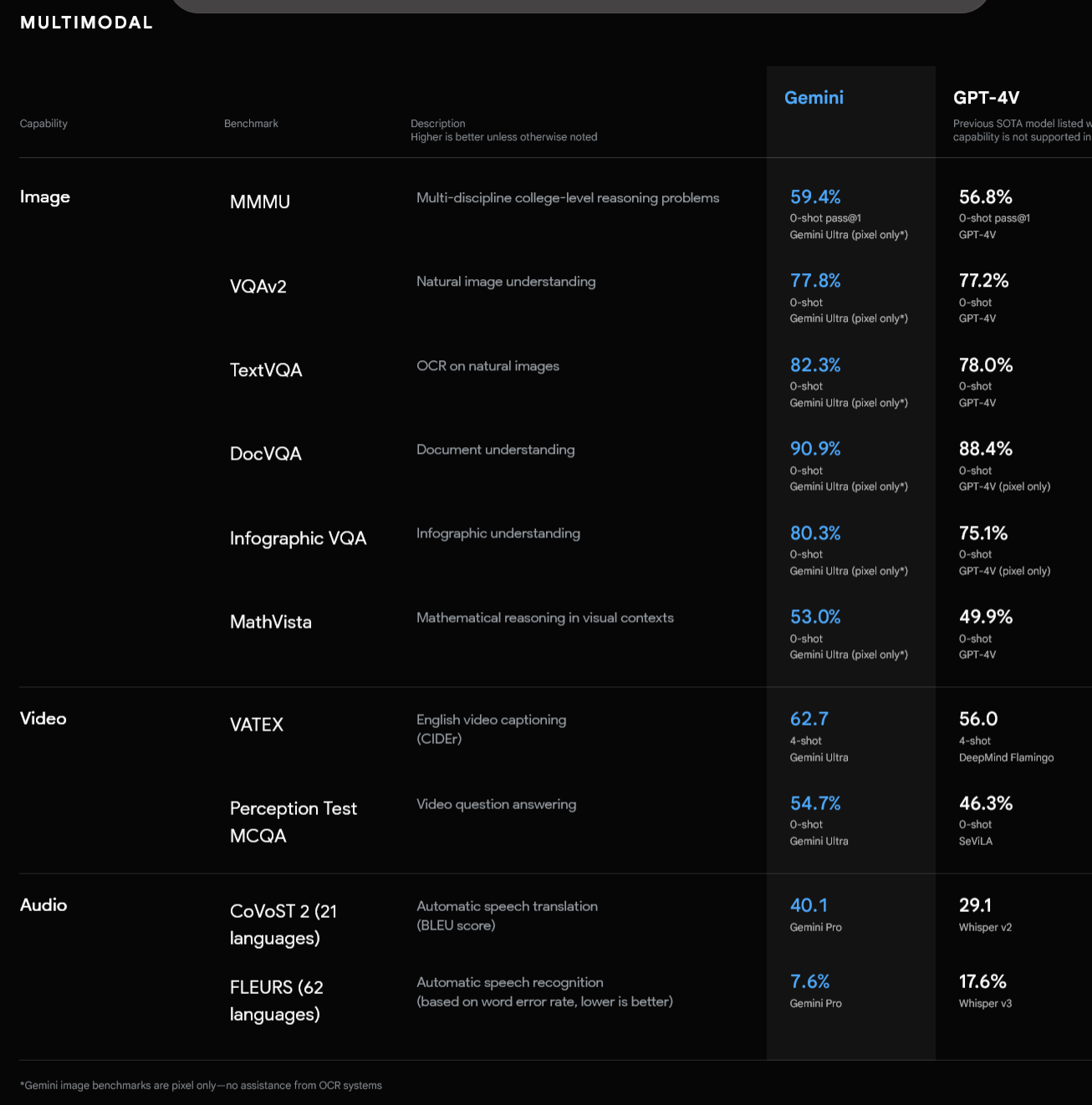This screenshot has width=1092, height=1105.
Task: Click GPT-4V's 78.0% TextVQA score
Action: point(986,365)
